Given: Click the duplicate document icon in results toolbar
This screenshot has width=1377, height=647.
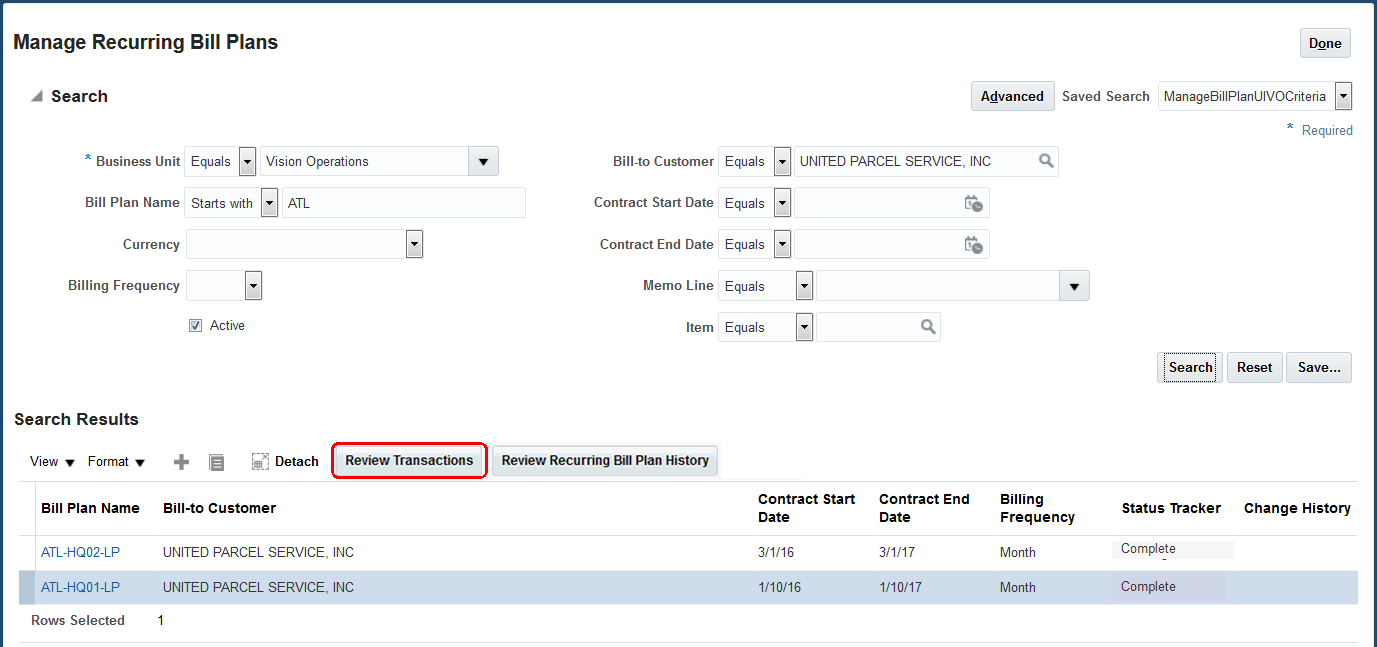Looking at the screenshot, I should [x=216, y=461].
